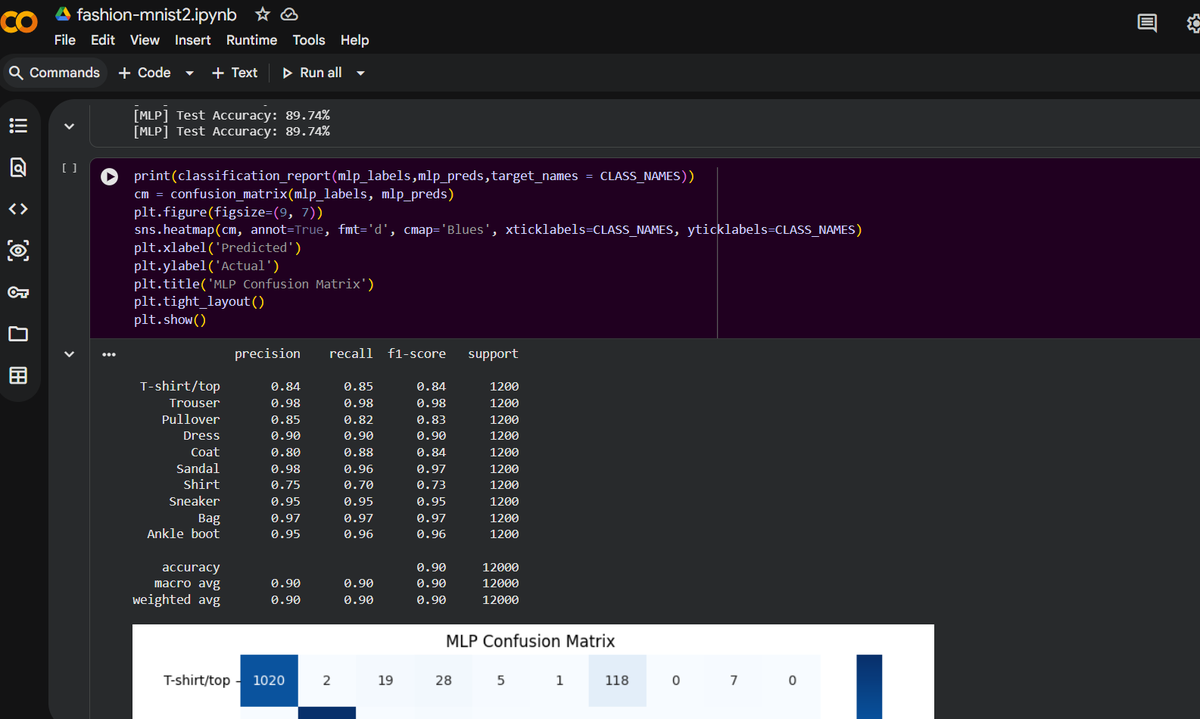Click the fashion-mnist2.ipynb notebook title
This screenshot has width=1200, height=719.
(157, 15)
